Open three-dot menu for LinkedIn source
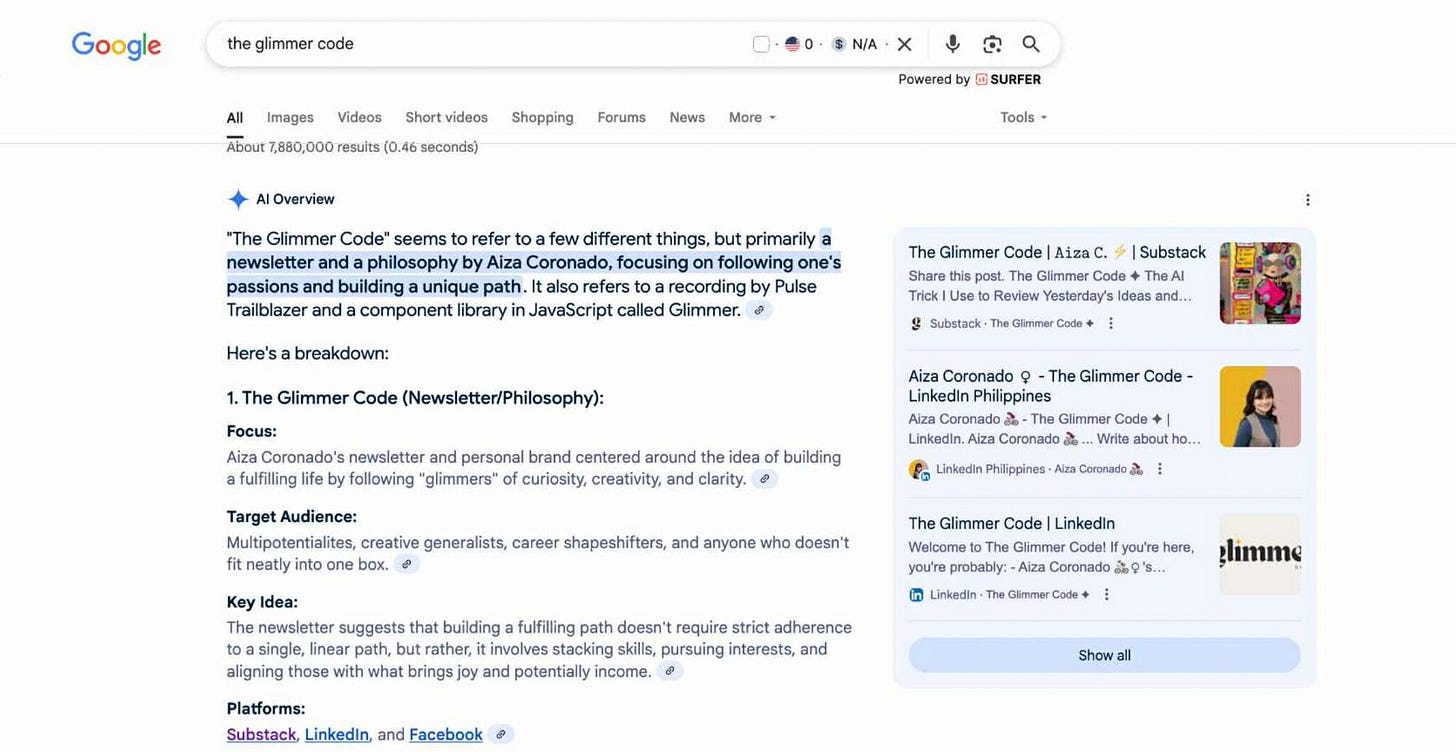The width and height of the screenshot is (1456, 752). [x=1106, y=594]
